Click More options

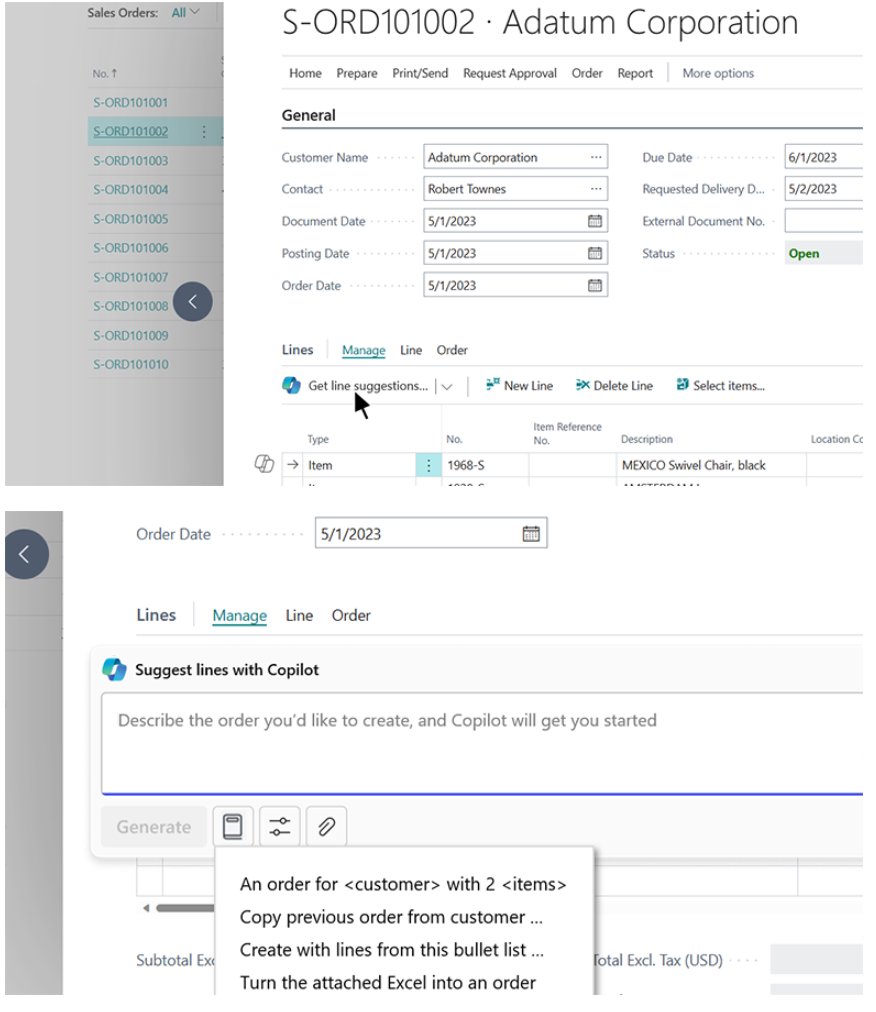[x=718, y=73]
